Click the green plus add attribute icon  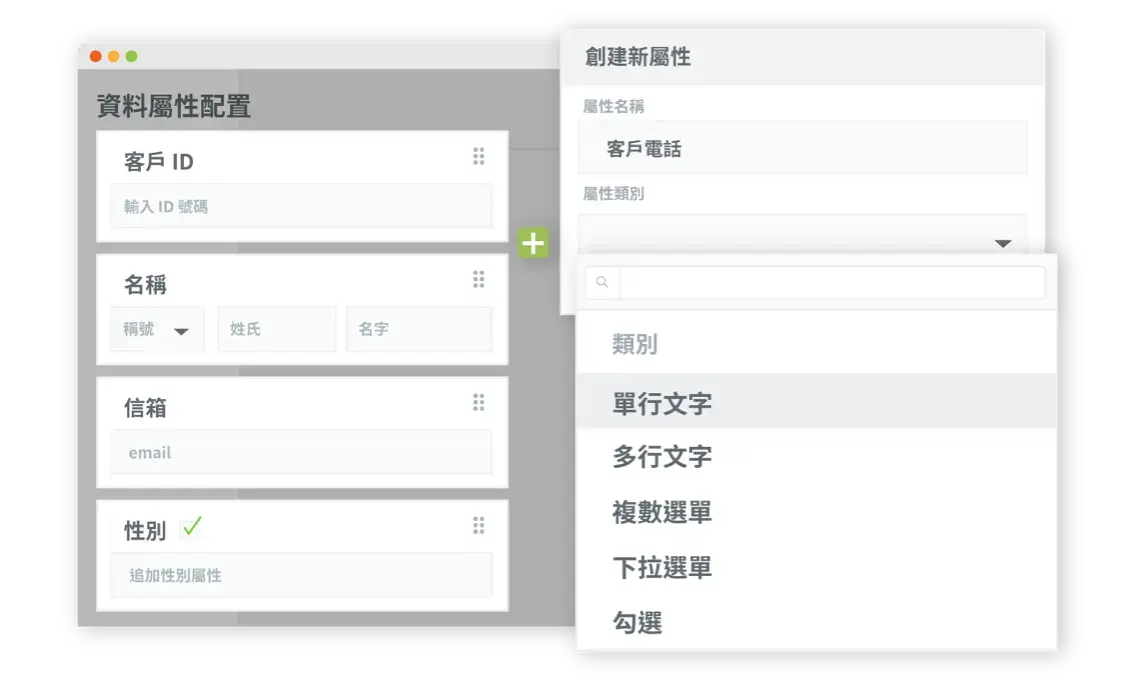tap(533, 243)
